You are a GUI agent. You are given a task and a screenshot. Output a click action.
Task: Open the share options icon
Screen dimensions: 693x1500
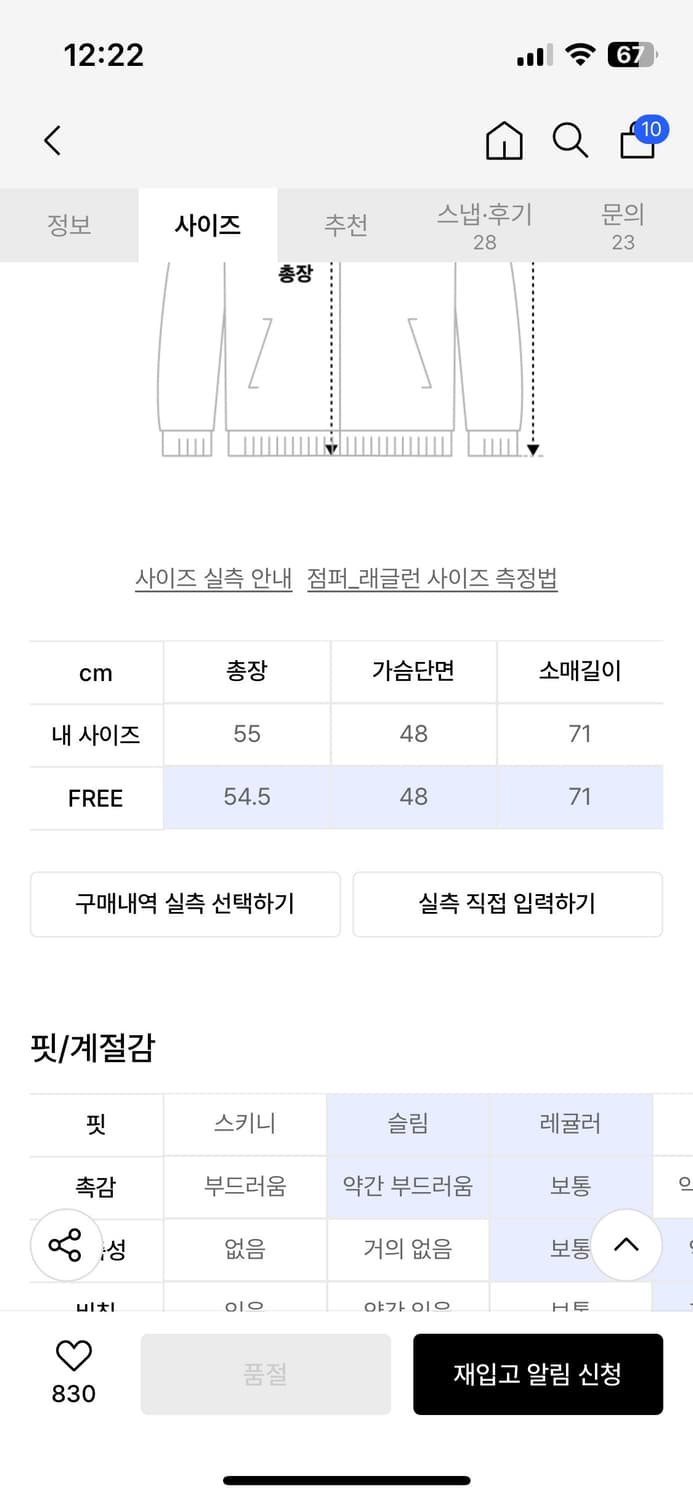pyautogui.click(x=66, y=1246)
